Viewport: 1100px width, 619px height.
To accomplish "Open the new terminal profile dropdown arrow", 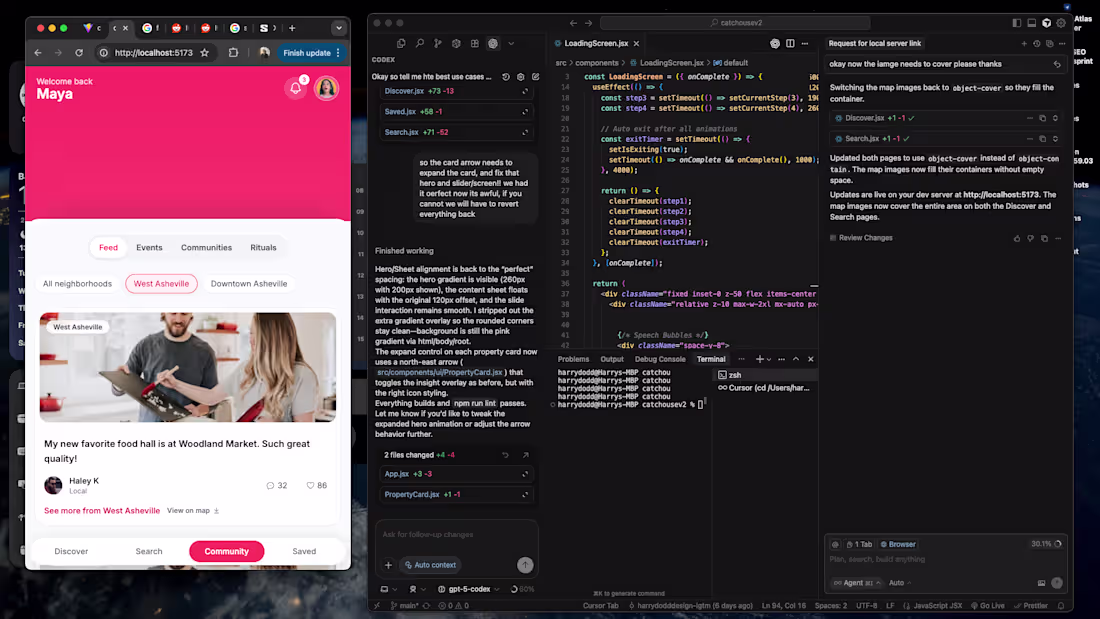I will pyautogui.click(x=769, y=359).
